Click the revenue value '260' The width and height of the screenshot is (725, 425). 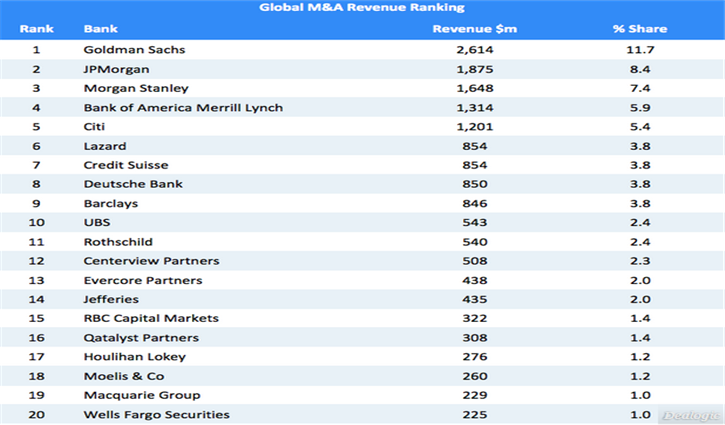pyautogui.click(x=475, y=376)
